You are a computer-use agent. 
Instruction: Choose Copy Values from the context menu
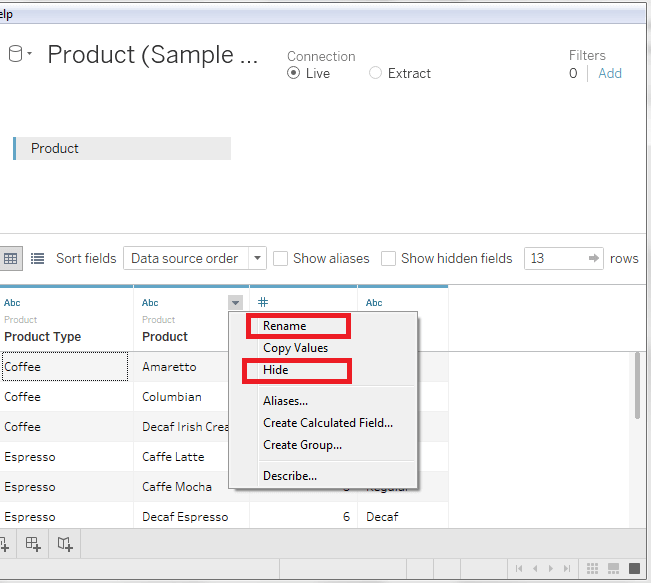[295, 348]
